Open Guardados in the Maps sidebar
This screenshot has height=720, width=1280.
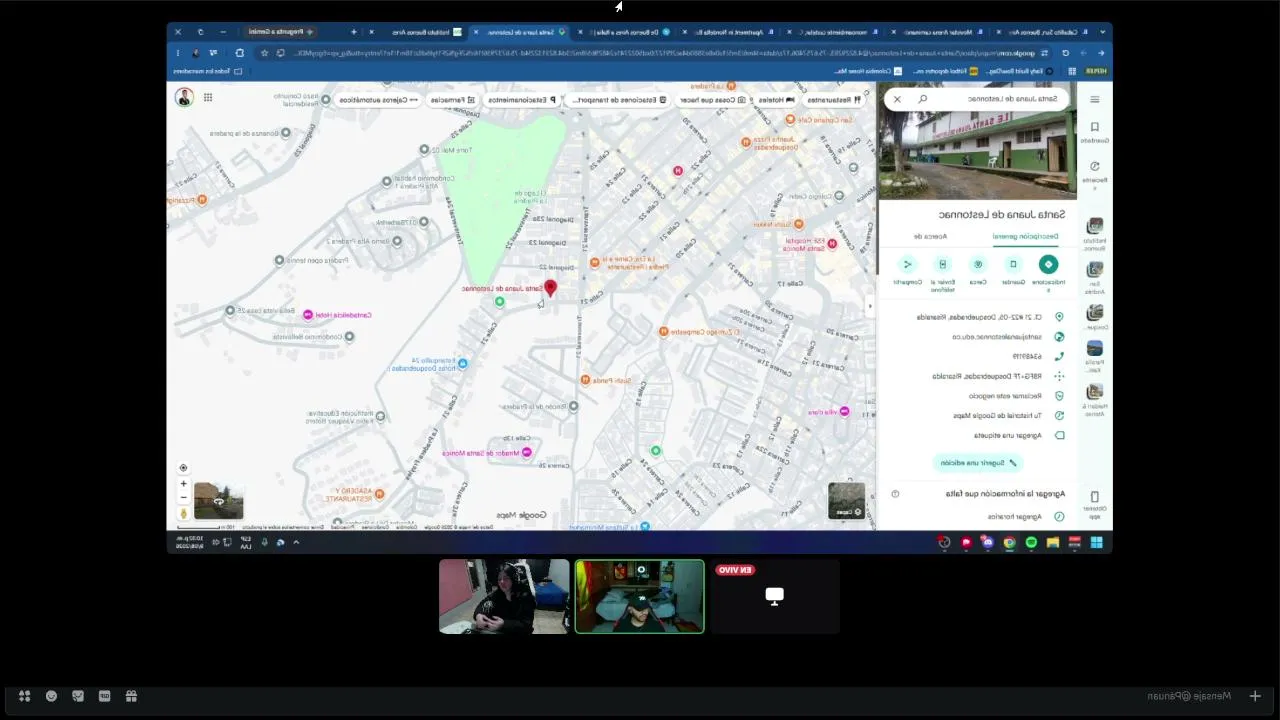tap(1095, 132)
